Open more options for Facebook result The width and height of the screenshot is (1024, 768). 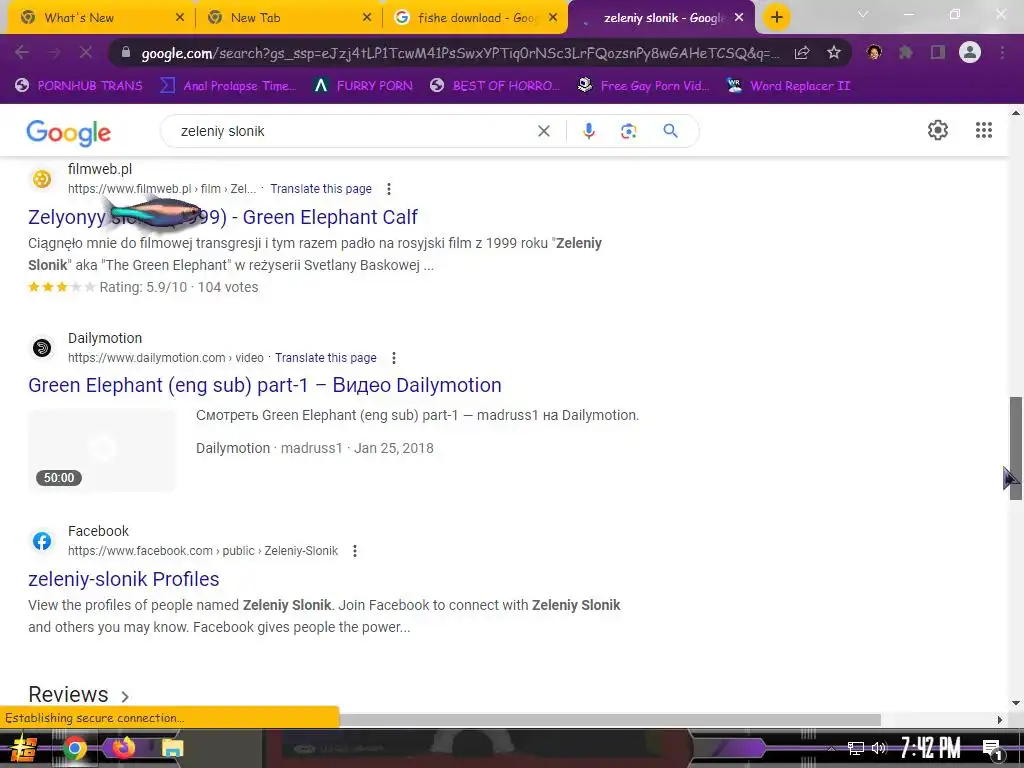[355, 551]
